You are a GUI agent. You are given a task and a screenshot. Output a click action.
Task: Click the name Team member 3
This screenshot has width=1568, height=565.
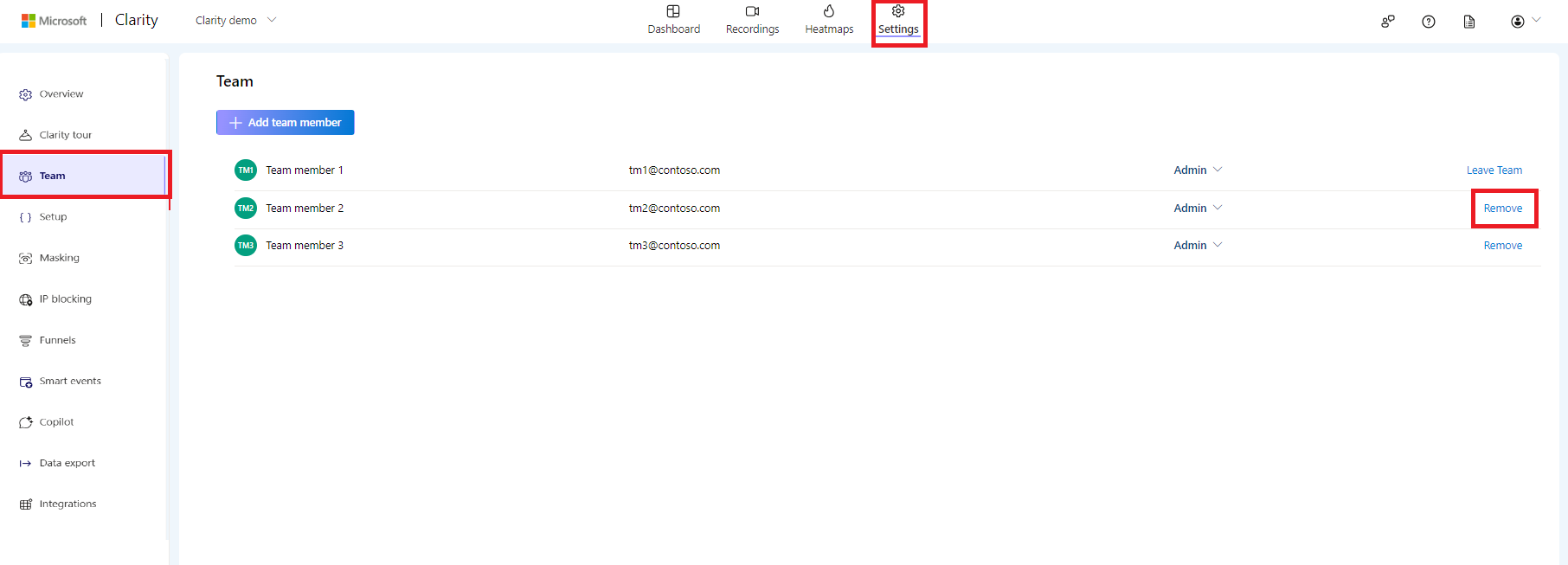click(x=305, y=246)
